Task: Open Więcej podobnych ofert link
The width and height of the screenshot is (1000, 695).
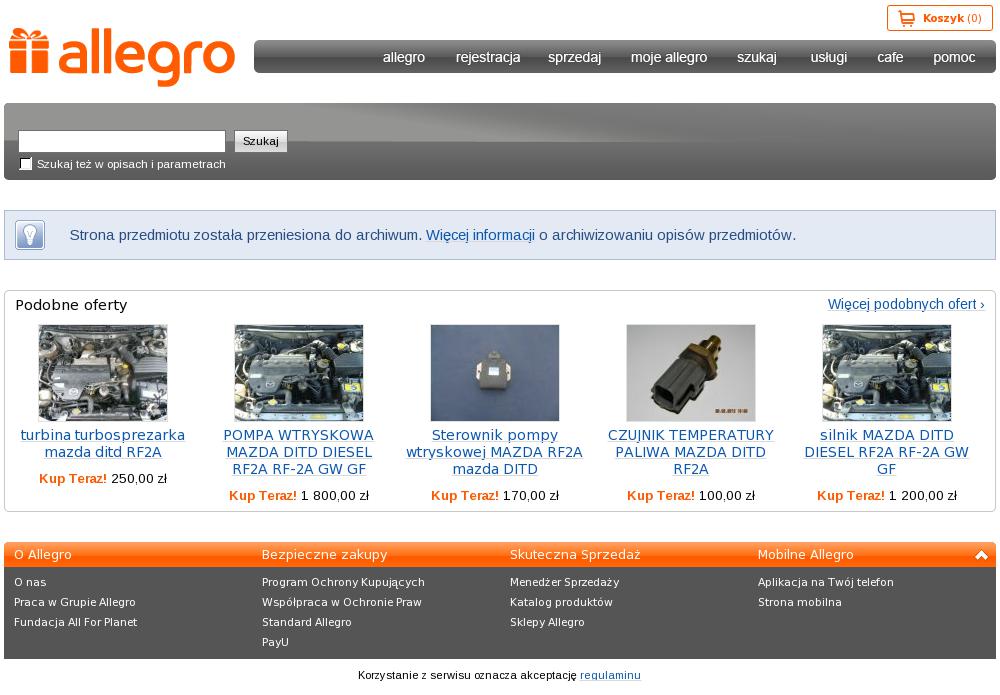Action: (906, 304)
